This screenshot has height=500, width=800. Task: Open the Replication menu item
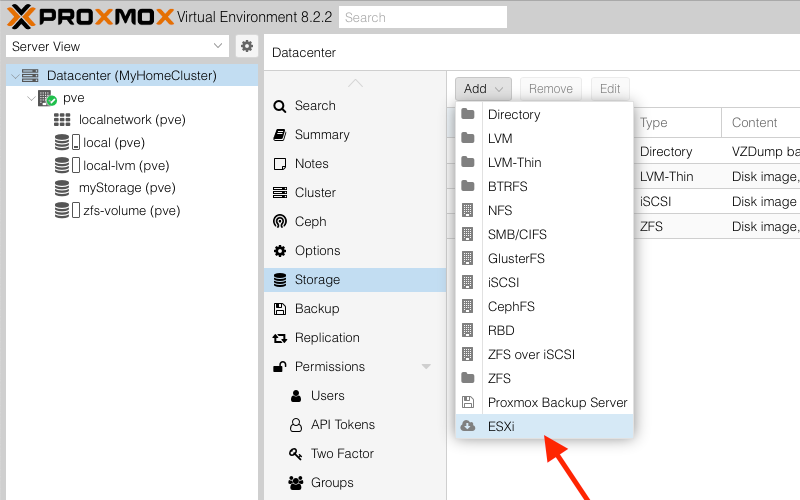tap(355, 338)
